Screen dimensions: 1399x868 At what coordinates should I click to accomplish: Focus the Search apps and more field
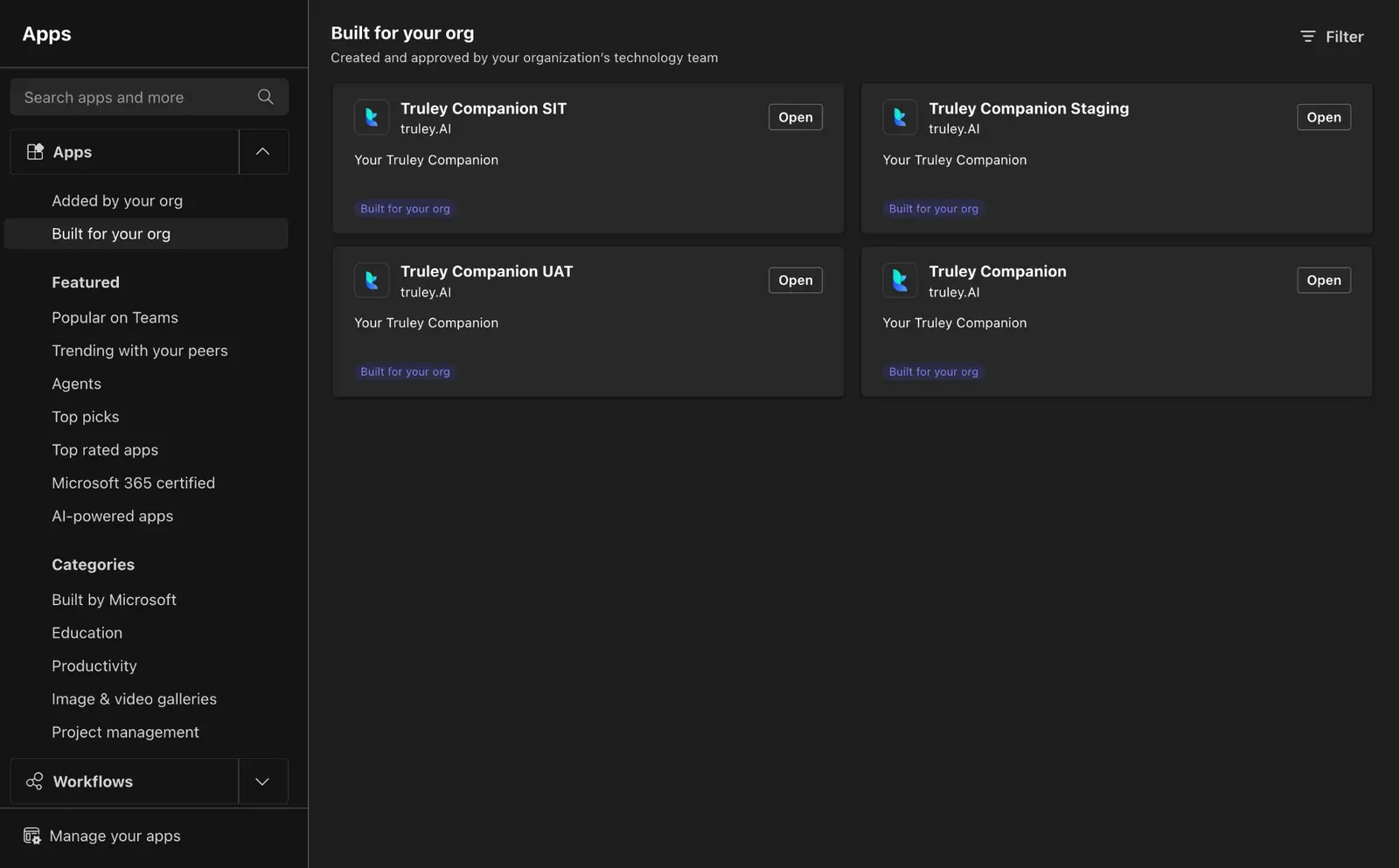[150, 97]
